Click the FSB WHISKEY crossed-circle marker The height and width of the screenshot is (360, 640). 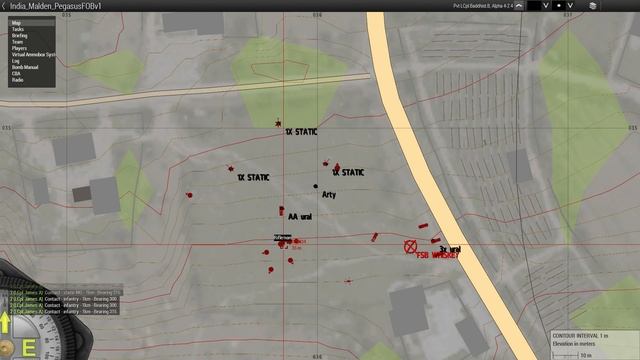click(410, 247)
